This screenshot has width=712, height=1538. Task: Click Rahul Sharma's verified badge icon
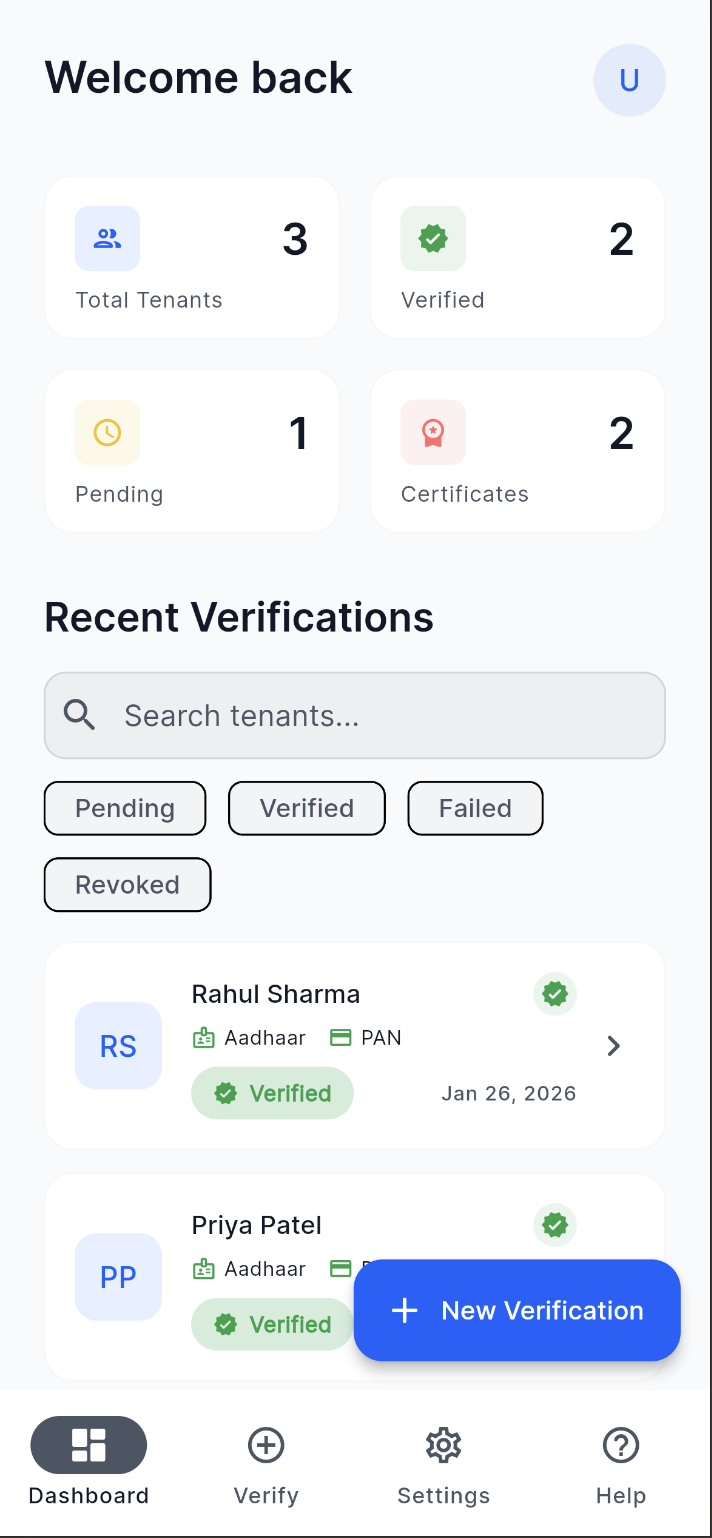click(555, 994)
